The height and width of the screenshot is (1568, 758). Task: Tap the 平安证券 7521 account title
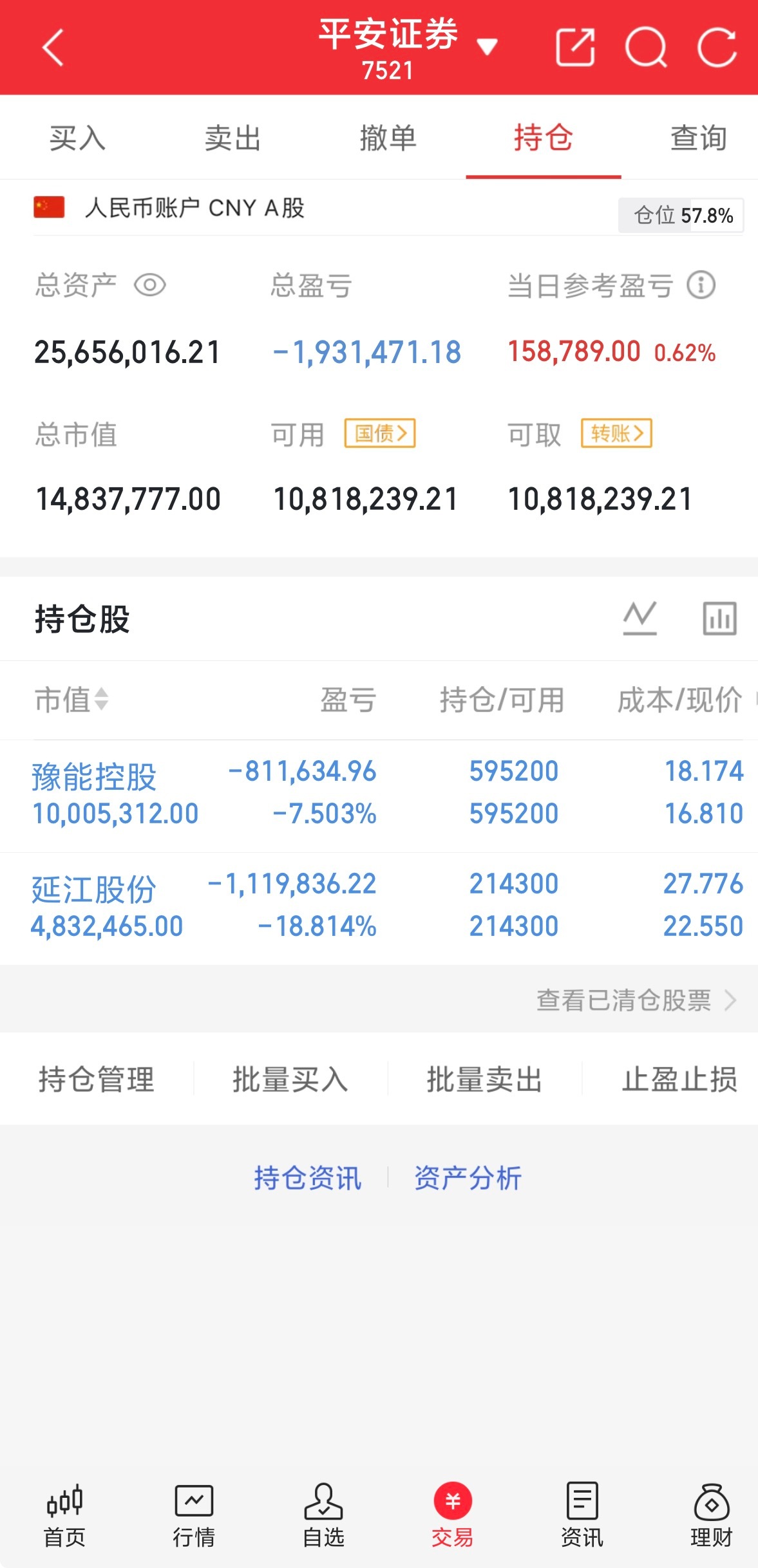[388, 49]
